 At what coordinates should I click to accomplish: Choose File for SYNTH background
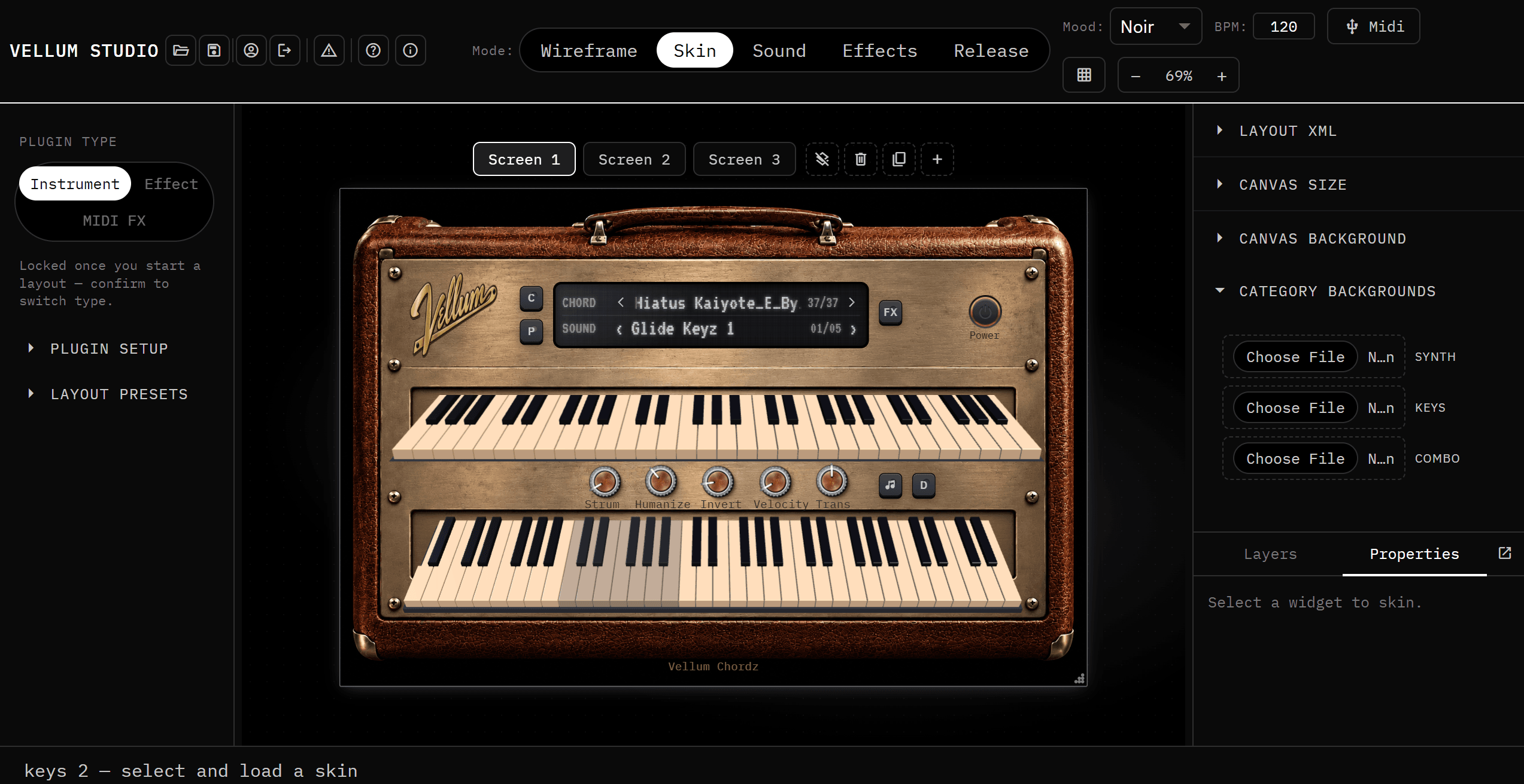pos(1295,357)
